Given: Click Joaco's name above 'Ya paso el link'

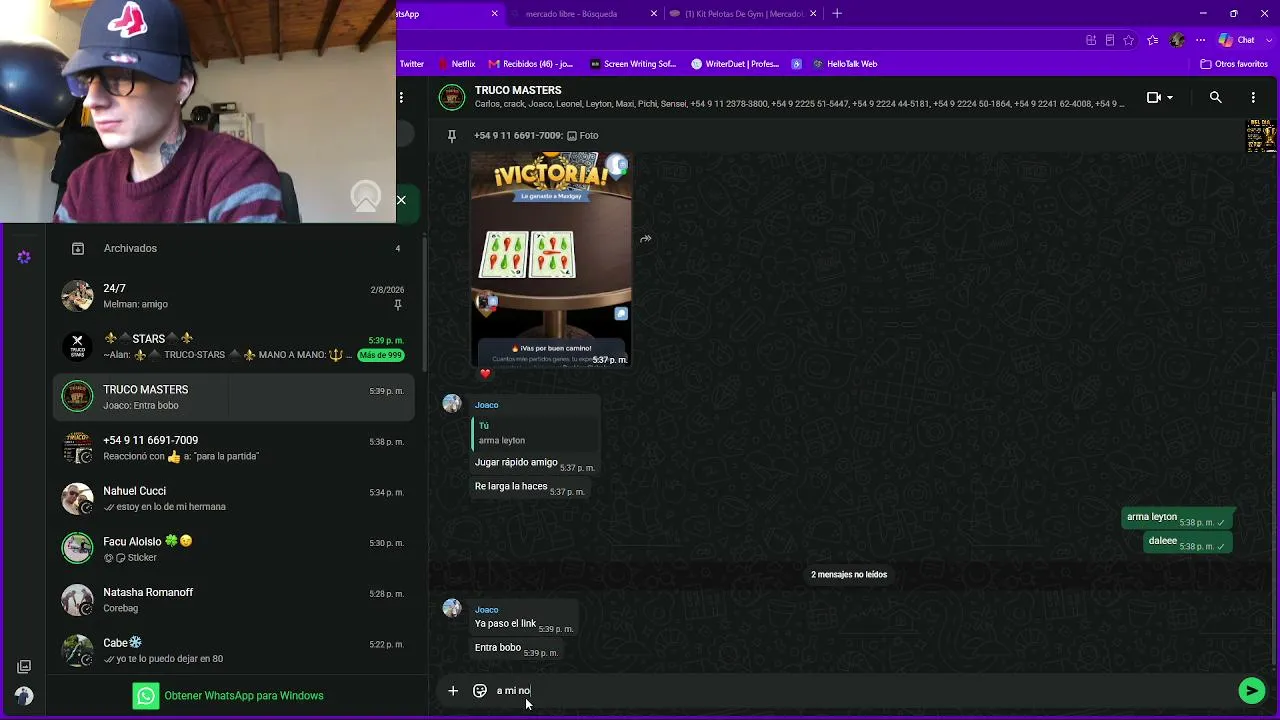Looking at the screenshot, I should point(487,610).
